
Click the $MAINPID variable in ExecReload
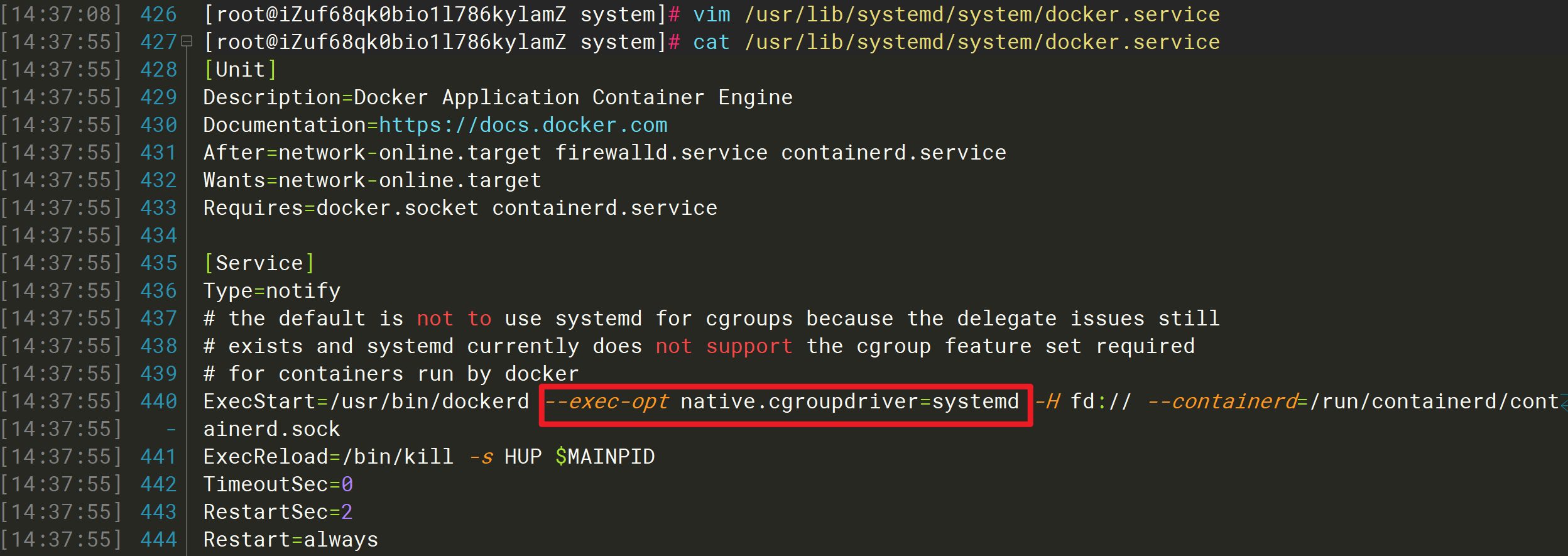point(605,457)
